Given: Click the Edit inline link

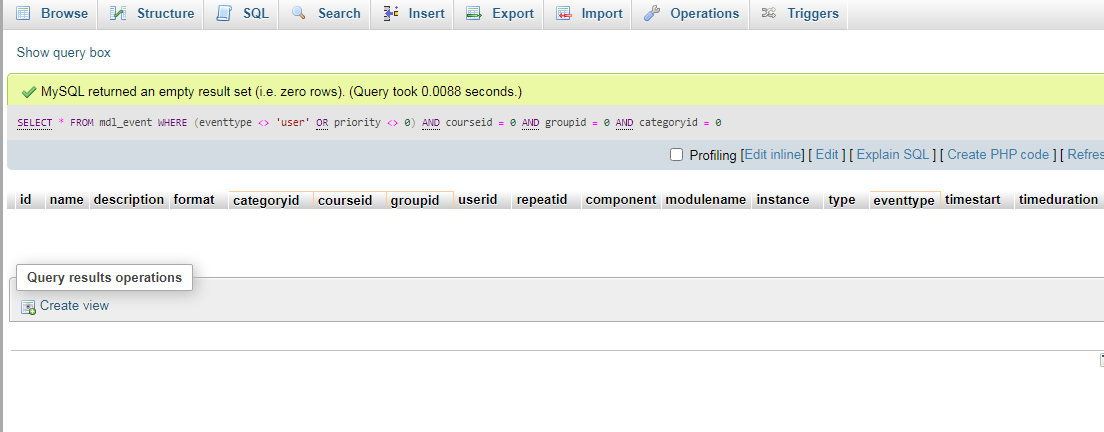Looking at the screenshot, I should click(772, 155).
